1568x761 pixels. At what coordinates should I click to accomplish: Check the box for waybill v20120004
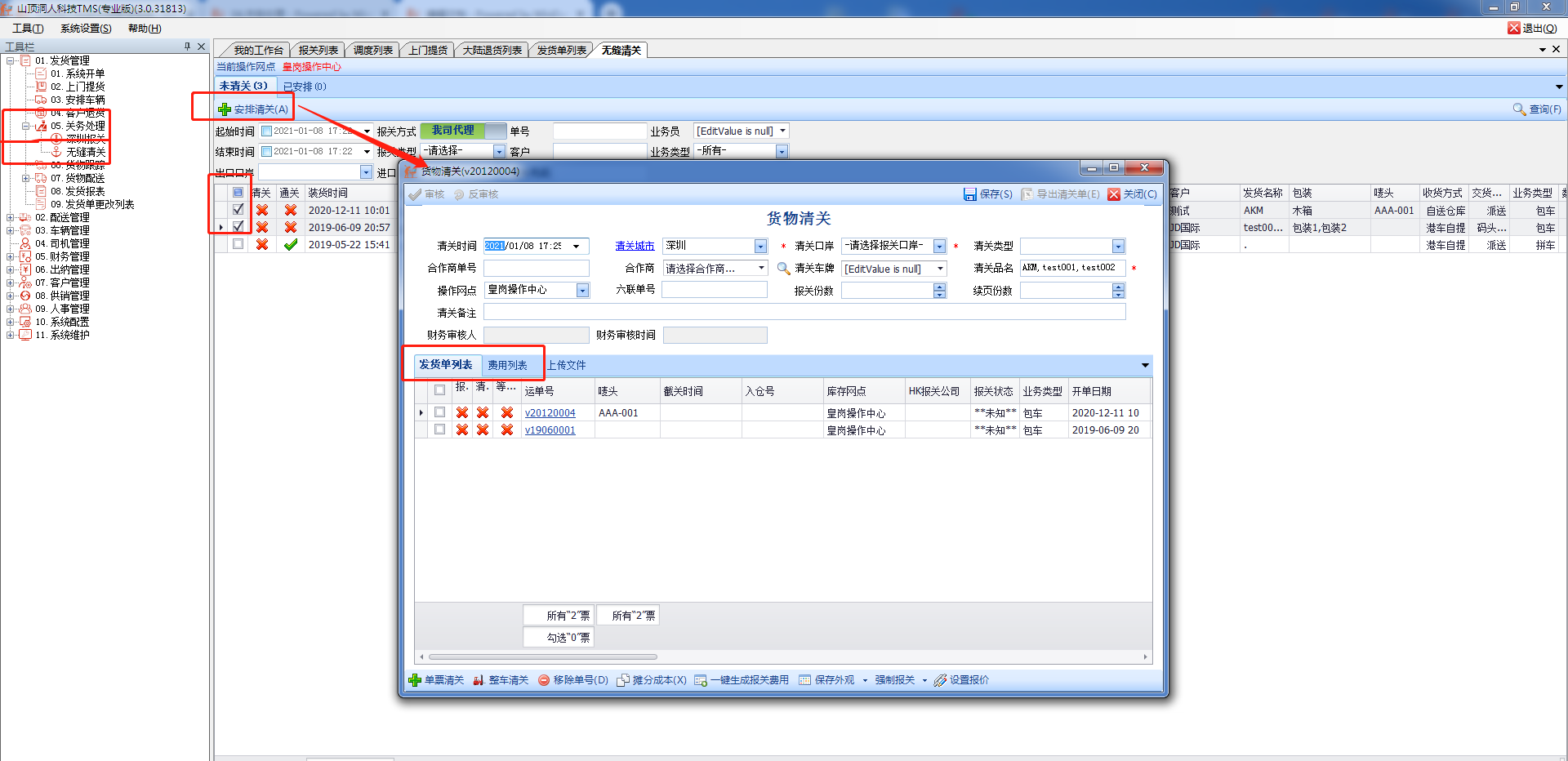coord(439,412)
